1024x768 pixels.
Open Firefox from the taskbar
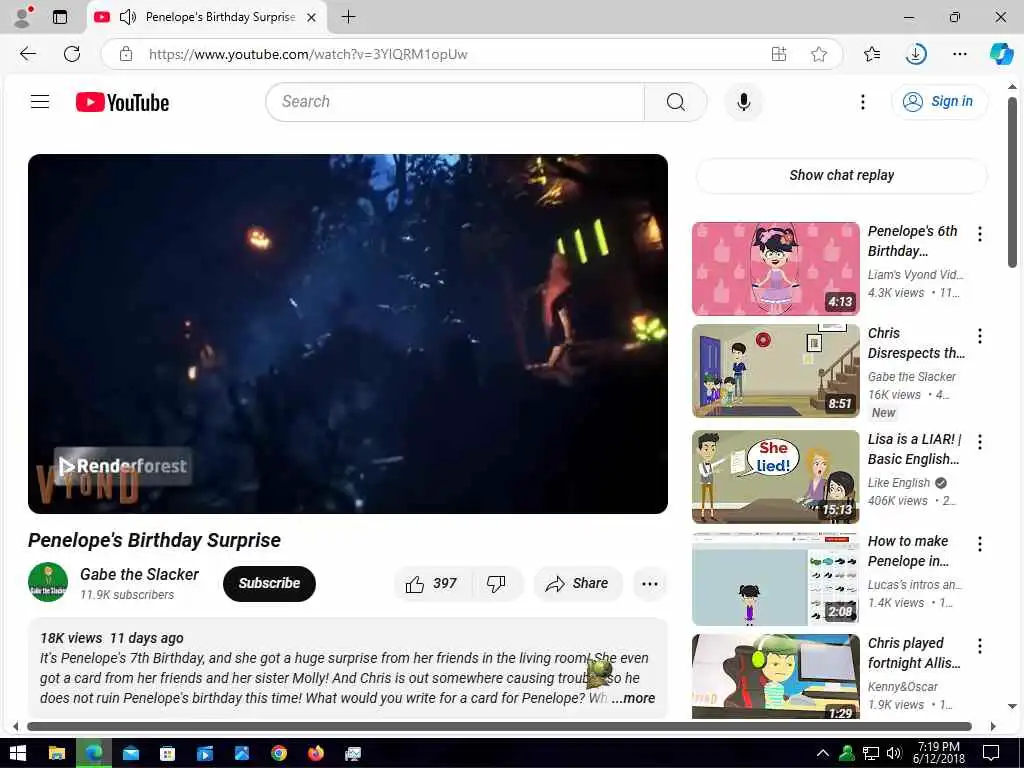click(x=316, y=753)
